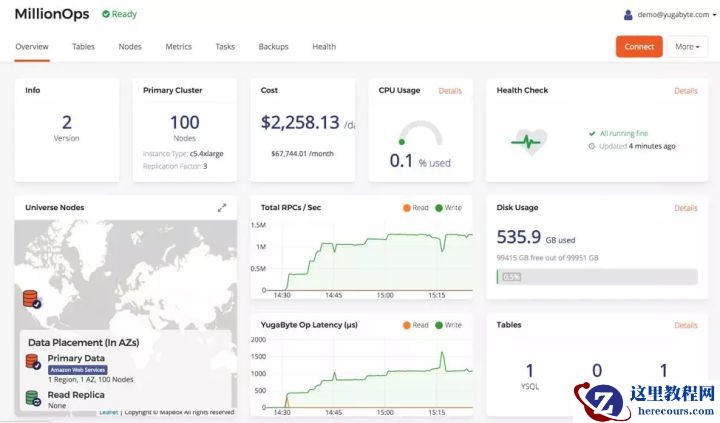Image resolution: width=720 pixels, height=423 pixels.
Task: Expand the Universe Nodes map fullscreen icon
Action: pos(222,208)
